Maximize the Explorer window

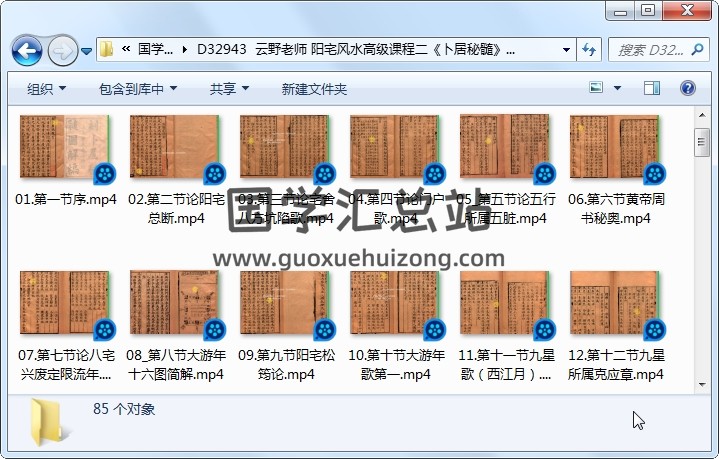coord(648,11)
